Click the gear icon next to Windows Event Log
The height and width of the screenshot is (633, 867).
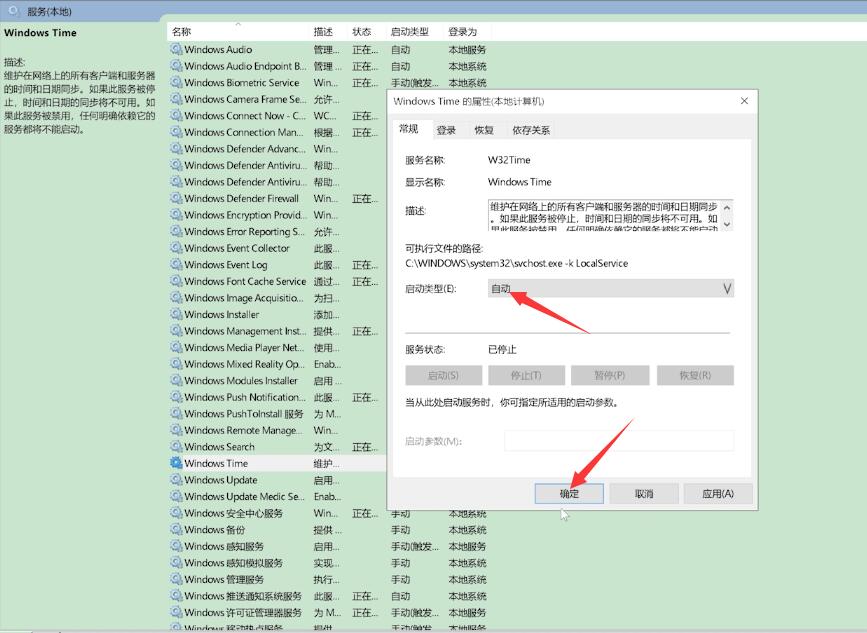[x=176, y=264]
